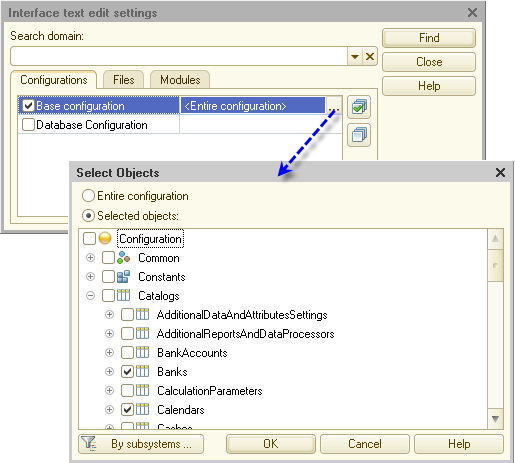Check the Common branch checkbox
This screenshot has height=463, width=515.
[x=108, y=258]
